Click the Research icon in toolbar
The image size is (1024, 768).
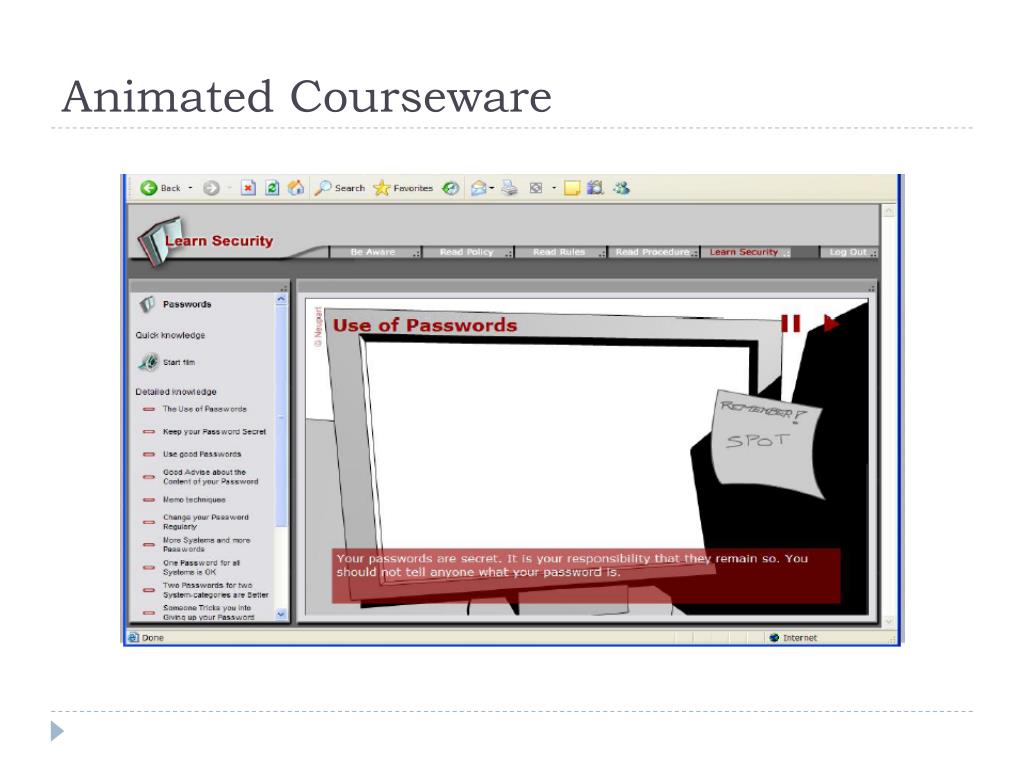(x=595, y=188)
